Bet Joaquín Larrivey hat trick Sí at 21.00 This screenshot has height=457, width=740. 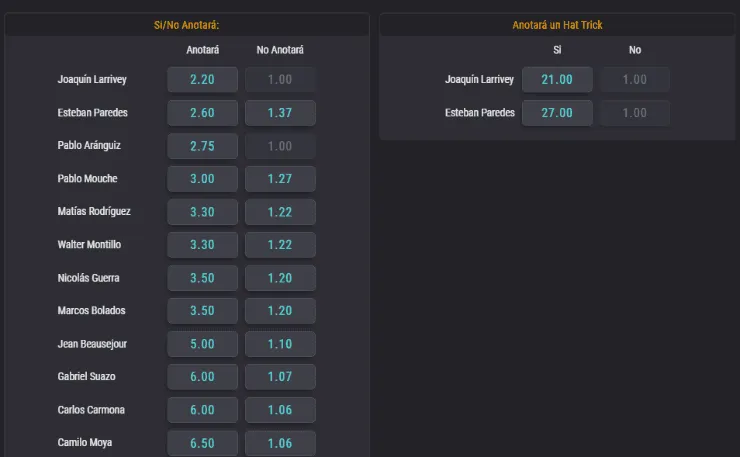pos(557,80)
